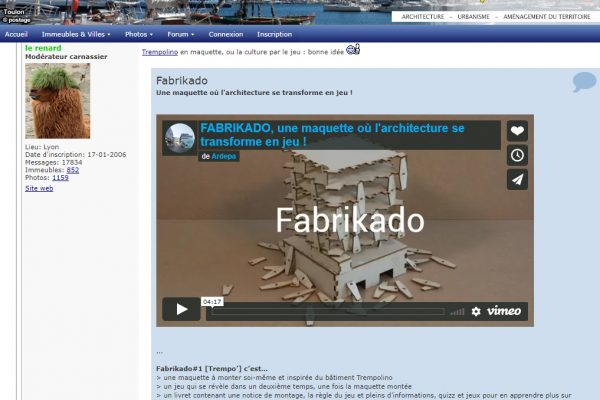Share video with paper plane icon
Image resolution: width=600 pixels, height=400 pixels.
coord(517,179)
